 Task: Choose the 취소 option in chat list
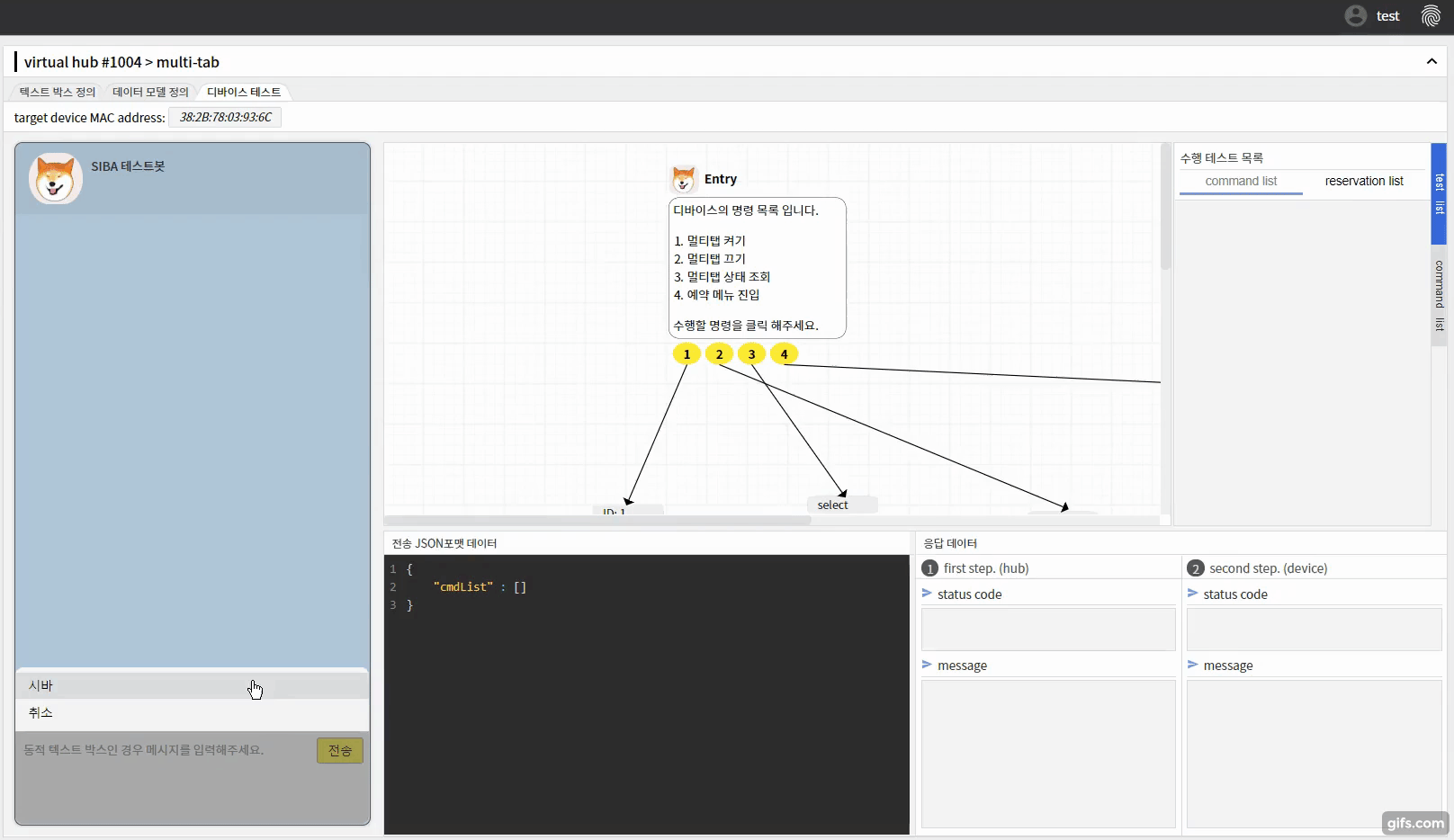(193, 712)
